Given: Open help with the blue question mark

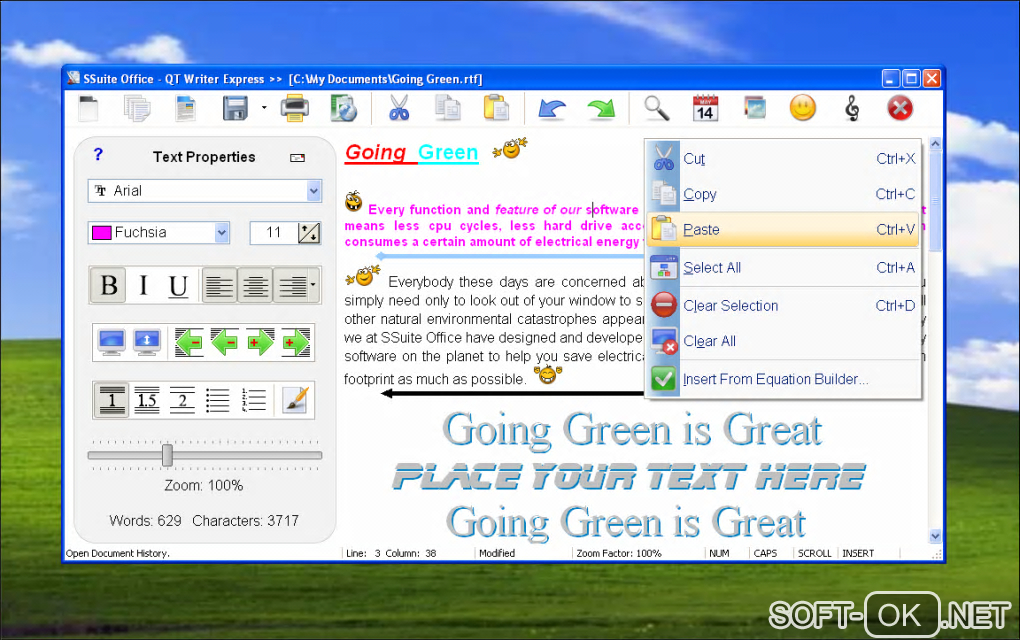Looking at the screenshot, I should coord(98,154).
